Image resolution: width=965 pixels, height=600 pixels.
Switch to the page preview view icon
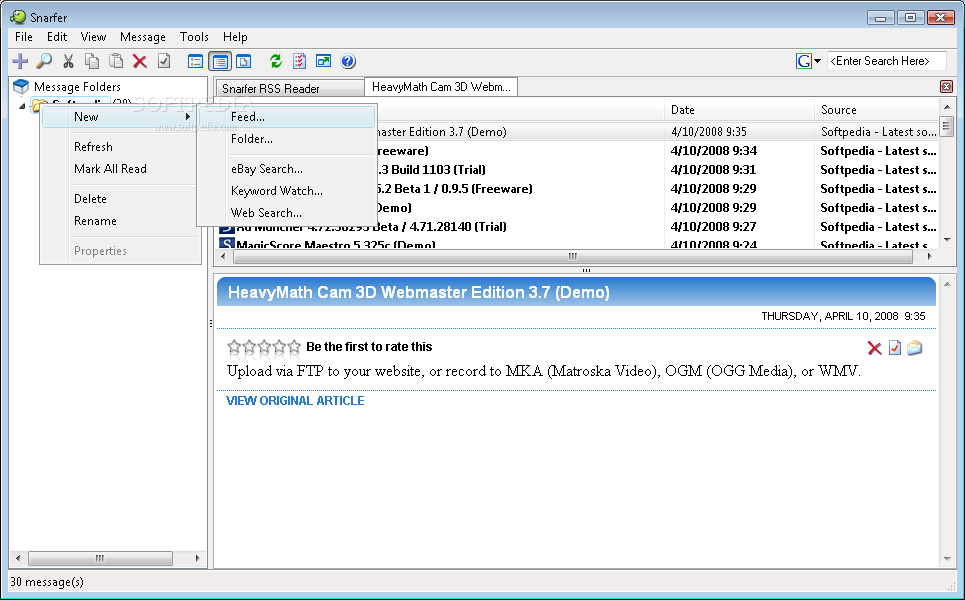click(x=244, y=61)
